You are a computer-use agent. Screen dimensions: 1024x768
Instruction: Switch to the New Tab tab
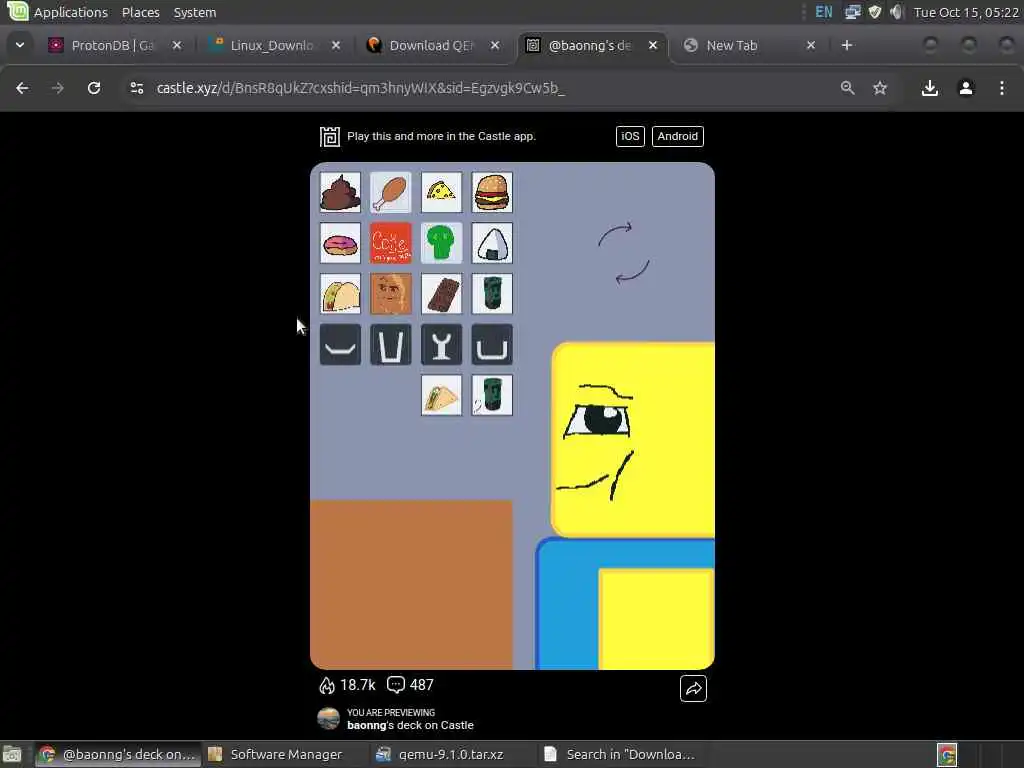[x=731, y=46]
